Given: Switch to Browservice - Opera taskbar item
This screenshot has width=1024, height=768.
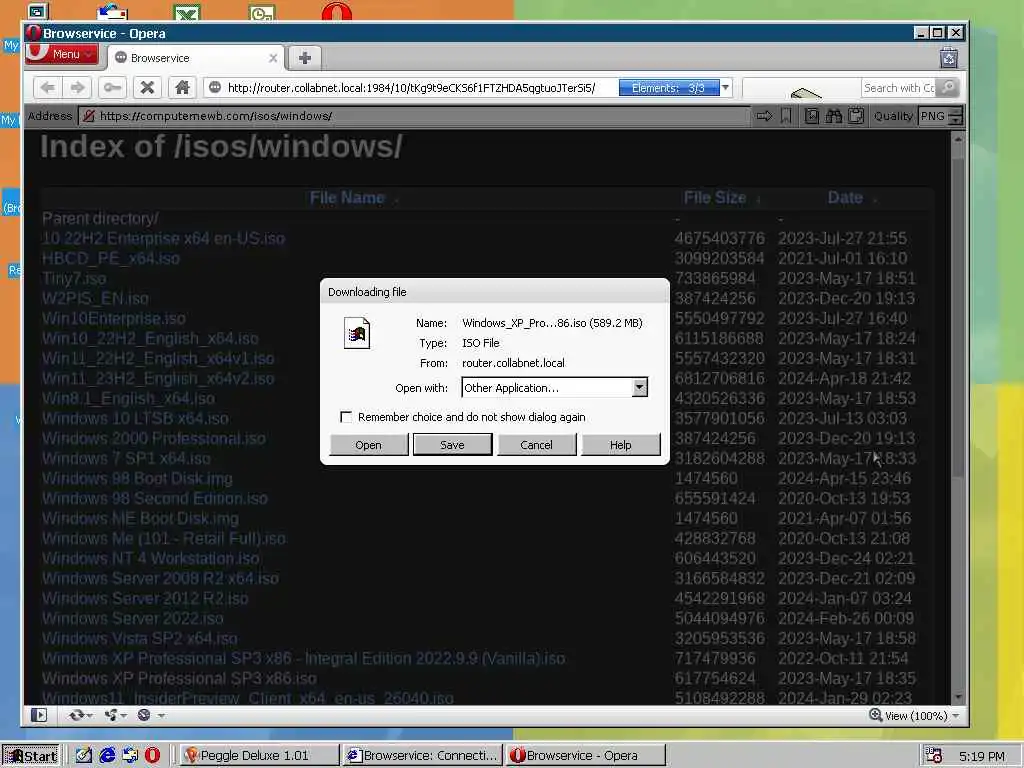Looking at the screenshot, I should click(585, 756).
